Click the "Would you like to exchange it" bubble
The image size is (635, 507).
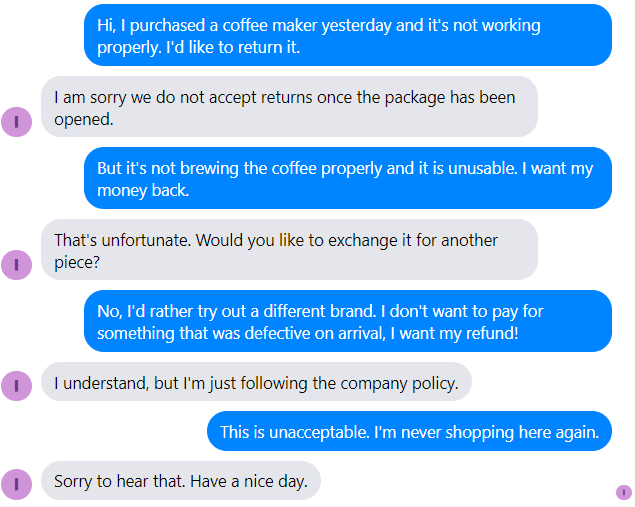point(289,250)
